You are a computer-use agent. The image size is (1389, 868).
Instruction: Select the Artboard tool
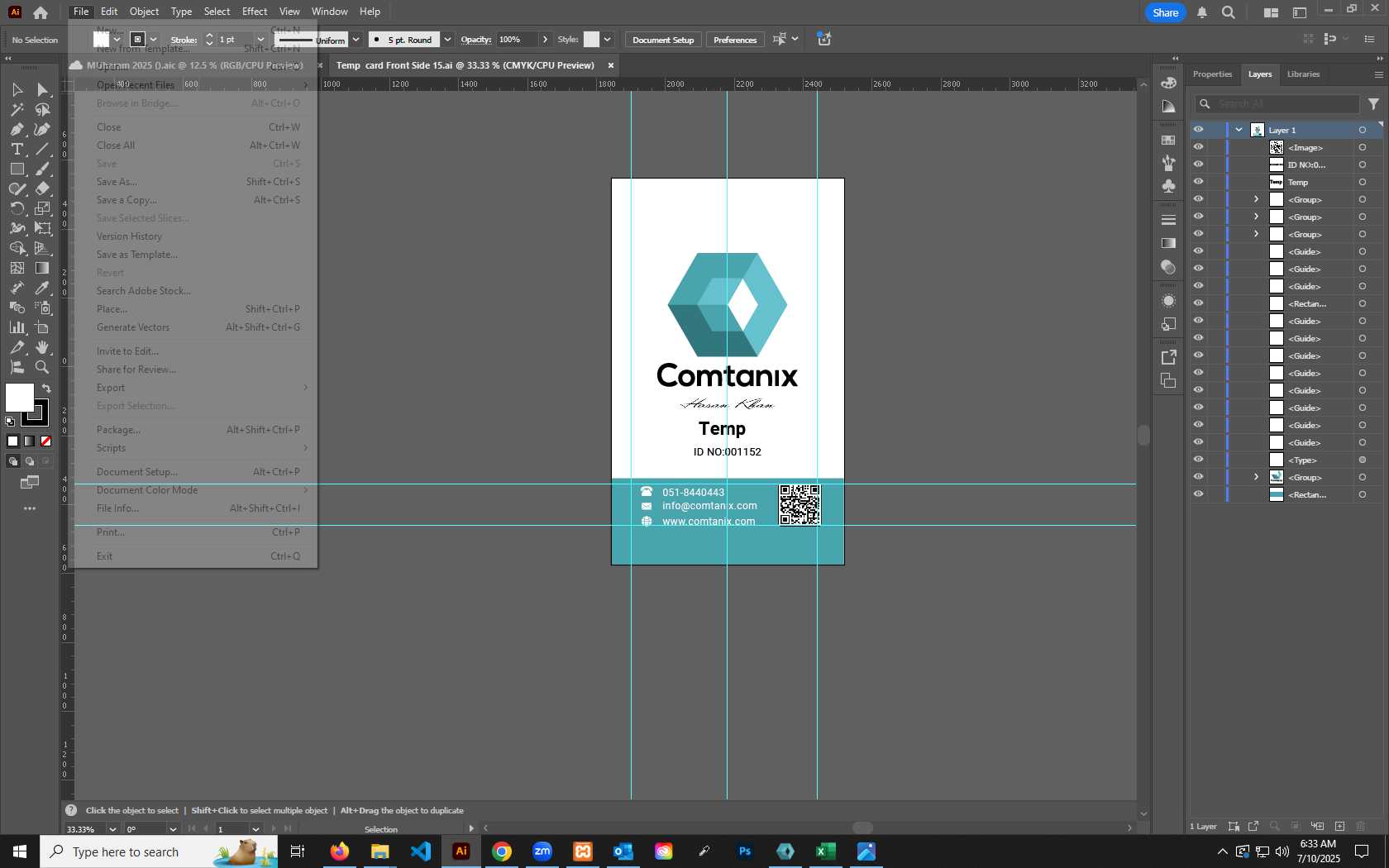[42, 327]
